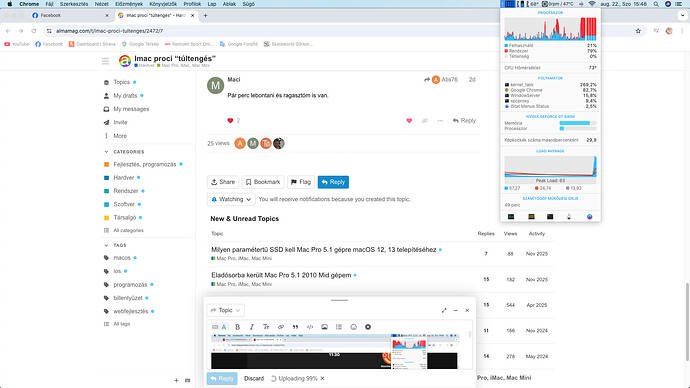Insert a blockquote in the composer
Screen dimensions: 690x388
(295, 327)
